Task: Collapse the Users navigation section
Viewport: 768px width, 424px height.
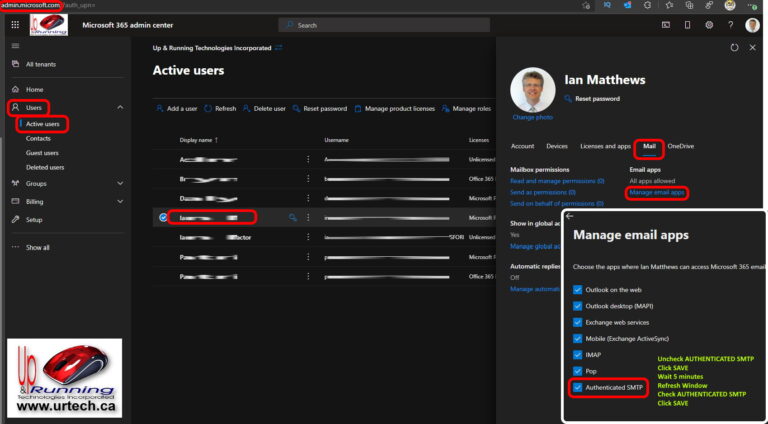Action: click(x=120, y=107)
